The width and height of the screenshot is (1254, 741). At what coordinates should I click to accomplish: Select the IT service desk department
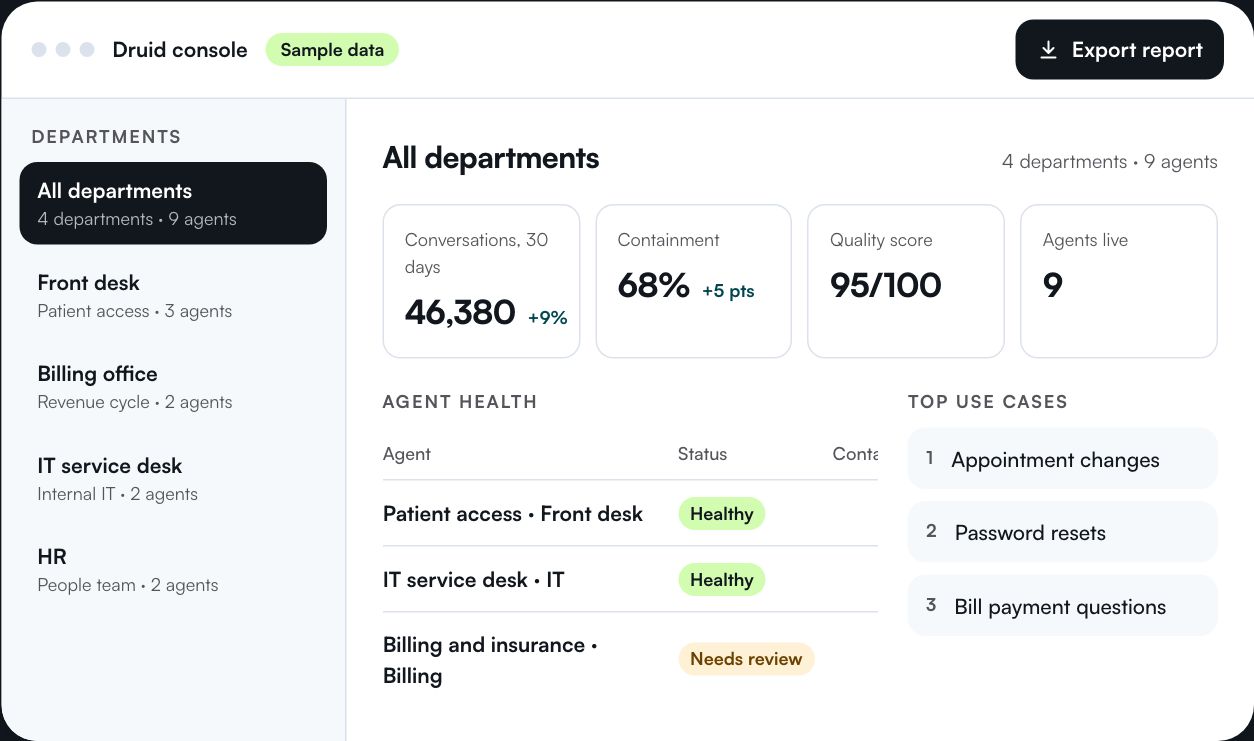[x=173, y=478]
